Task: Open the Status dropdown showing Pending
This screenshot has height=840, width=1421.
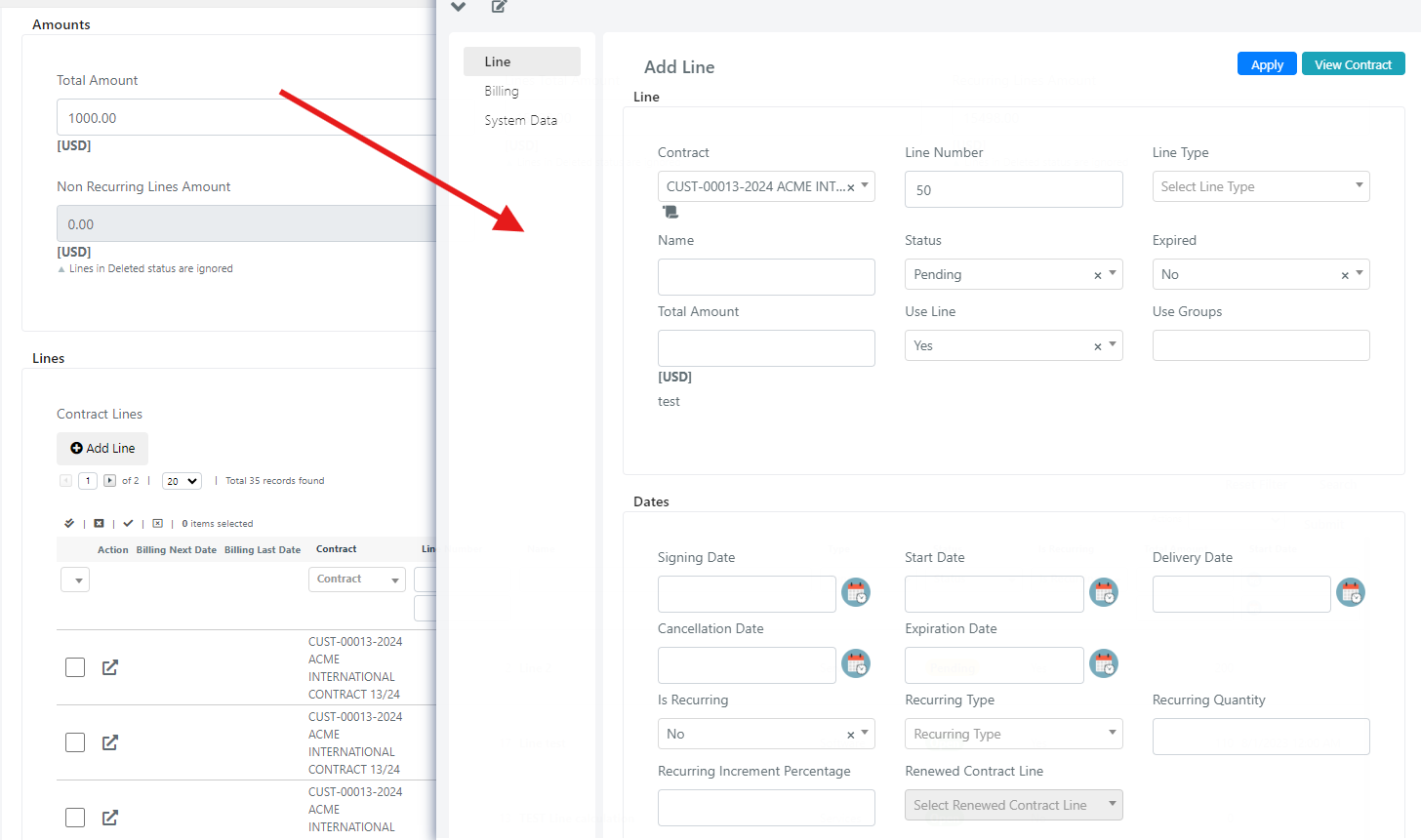Action: tap(1013, 274)
